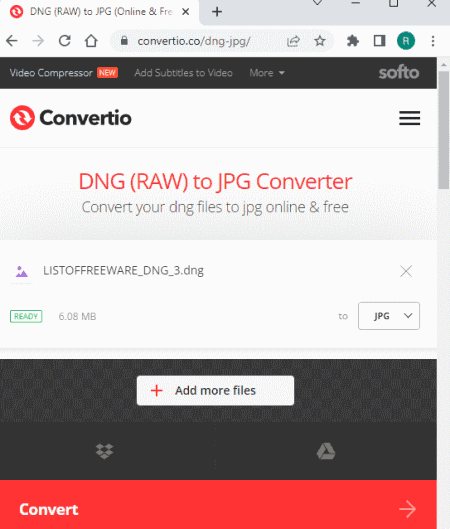This screenshot has width=450, height=529.
Task: Close the DNG to JPG tab
Action: point(185,12)
